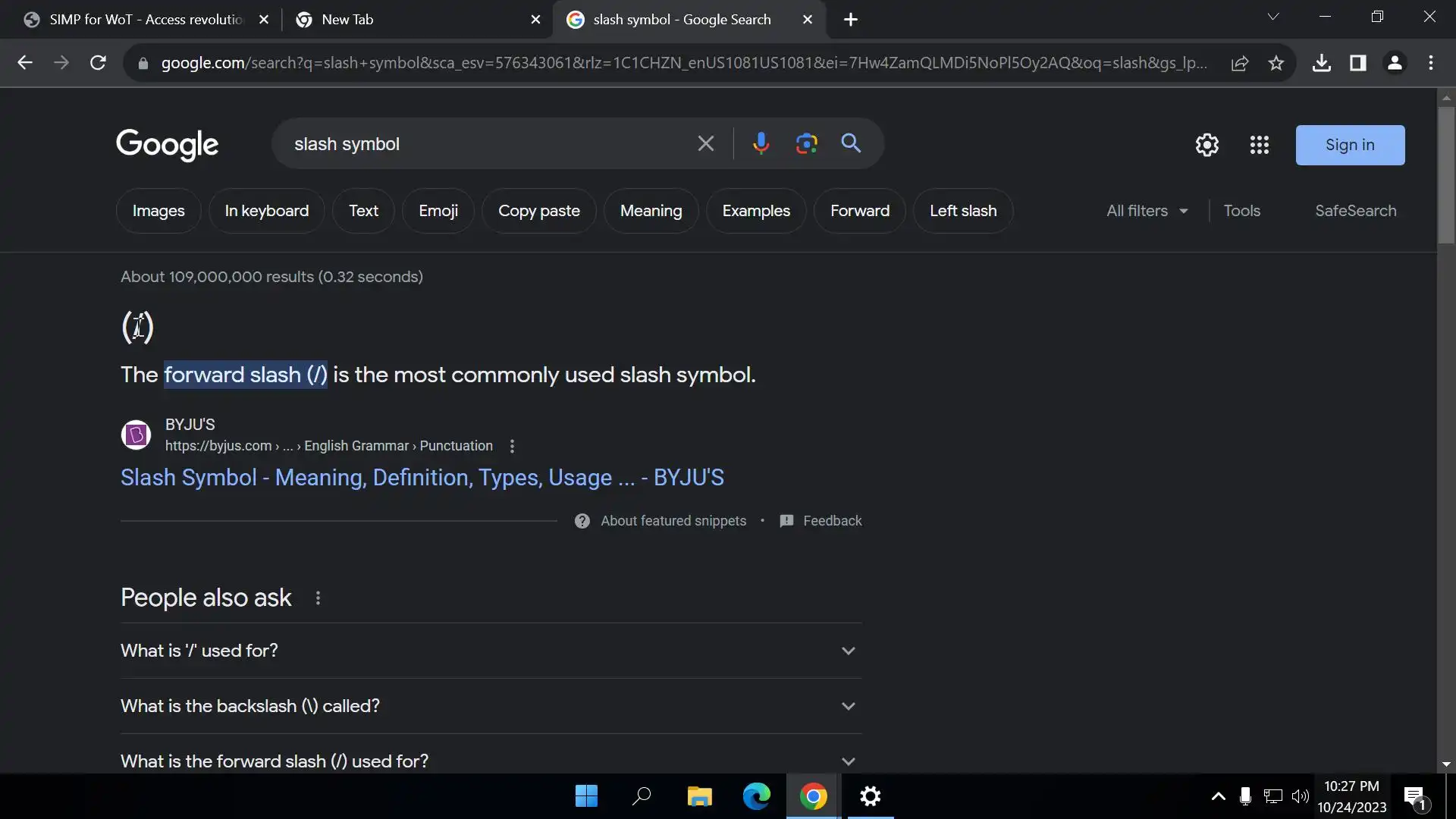The width and height of the screenshot is (1456, 819).
Task: Open Chrome downloads icon
Action: 1322,63
